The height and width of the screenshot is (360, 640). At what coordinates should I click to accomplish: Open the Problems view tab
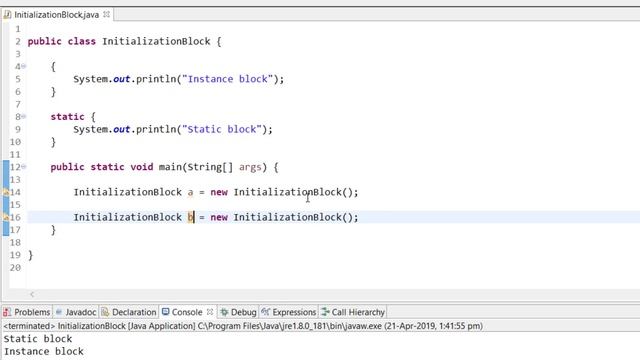coord(27,312)
